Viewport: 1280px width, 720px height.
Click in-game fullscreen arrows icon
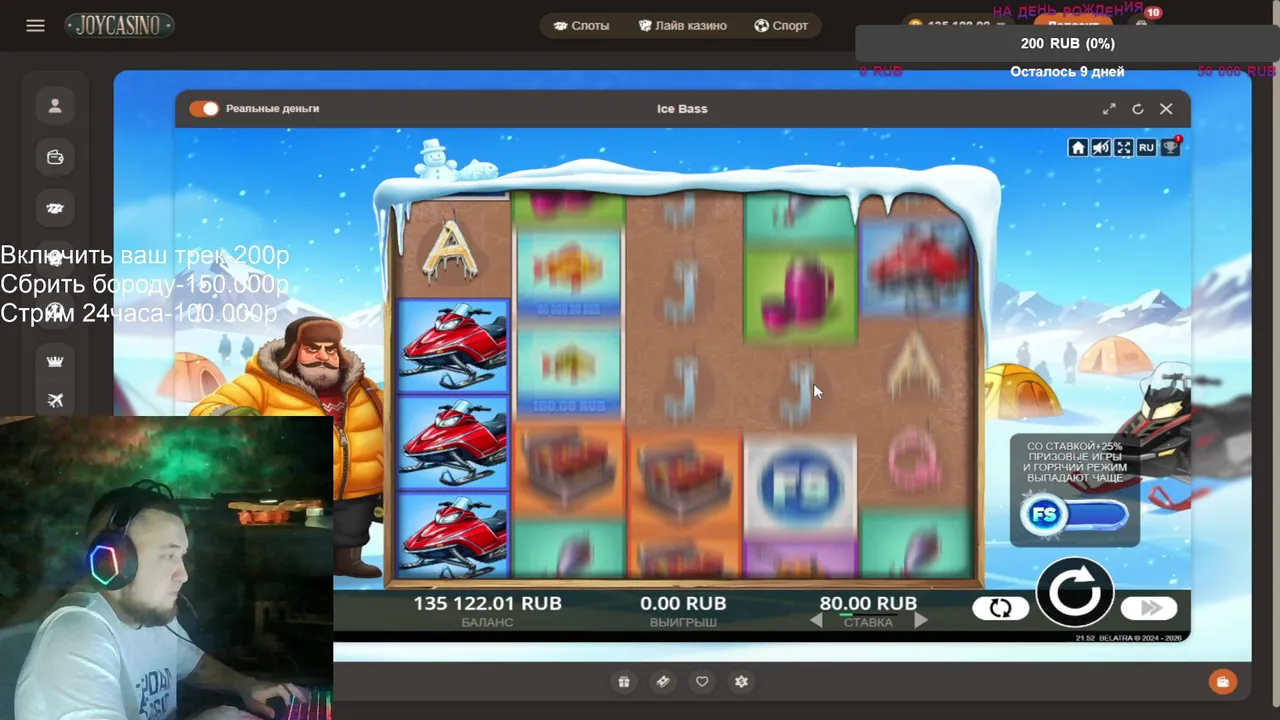[x=1124, y=148]
